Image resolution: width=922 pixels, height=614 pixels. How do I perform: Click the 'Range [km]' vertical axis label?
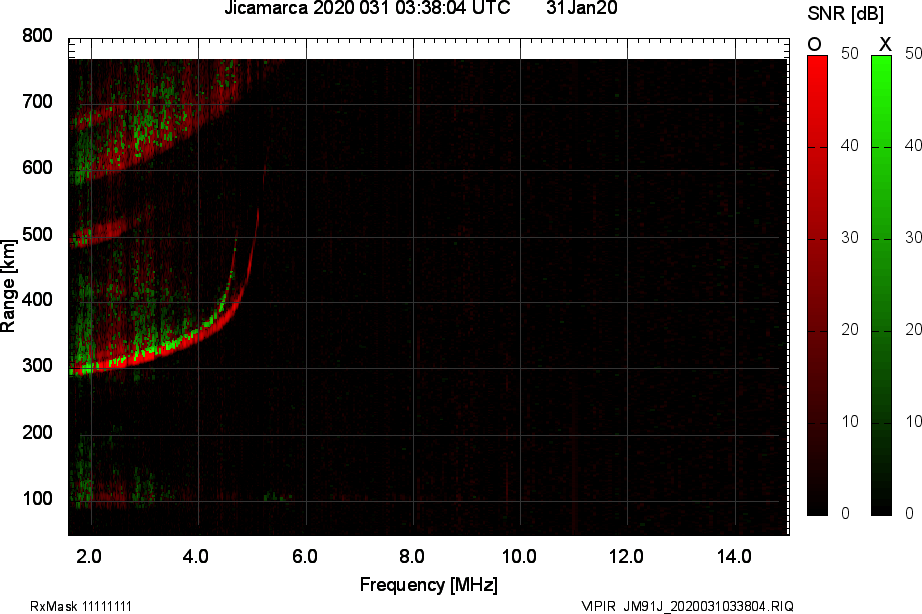coord(8,286)
